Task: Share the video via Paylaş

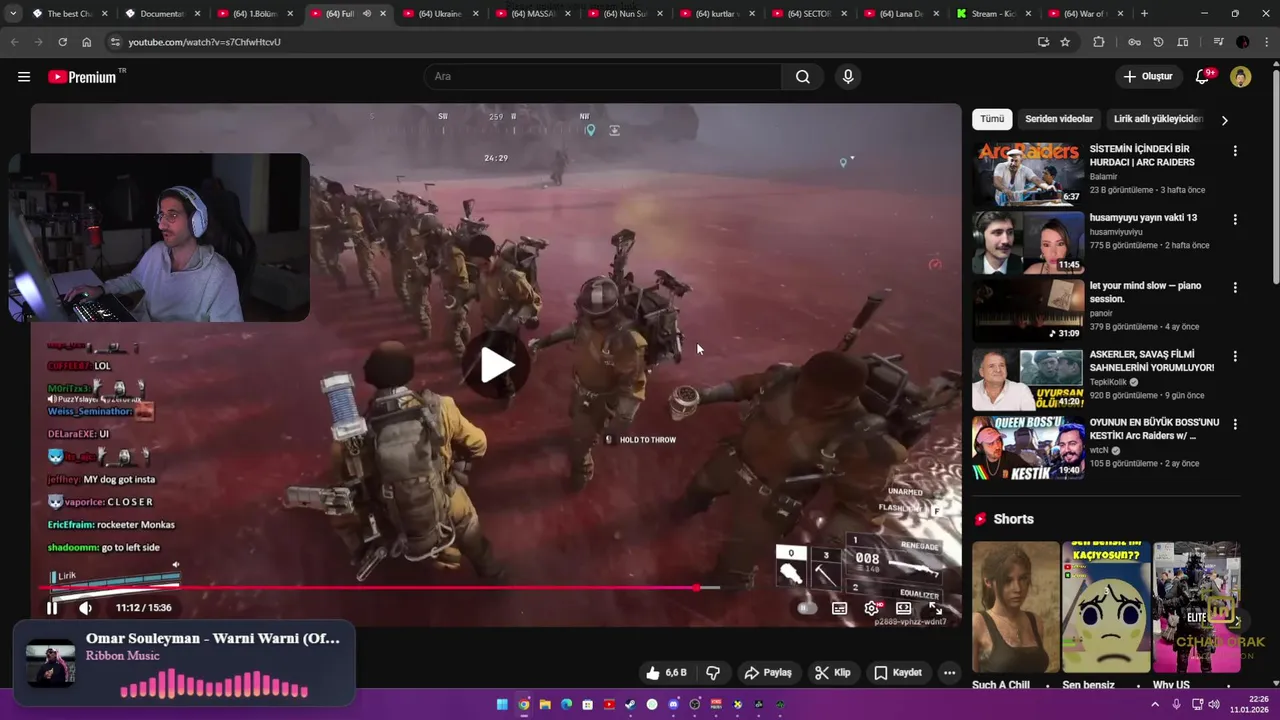Action: tap(768, 673)
